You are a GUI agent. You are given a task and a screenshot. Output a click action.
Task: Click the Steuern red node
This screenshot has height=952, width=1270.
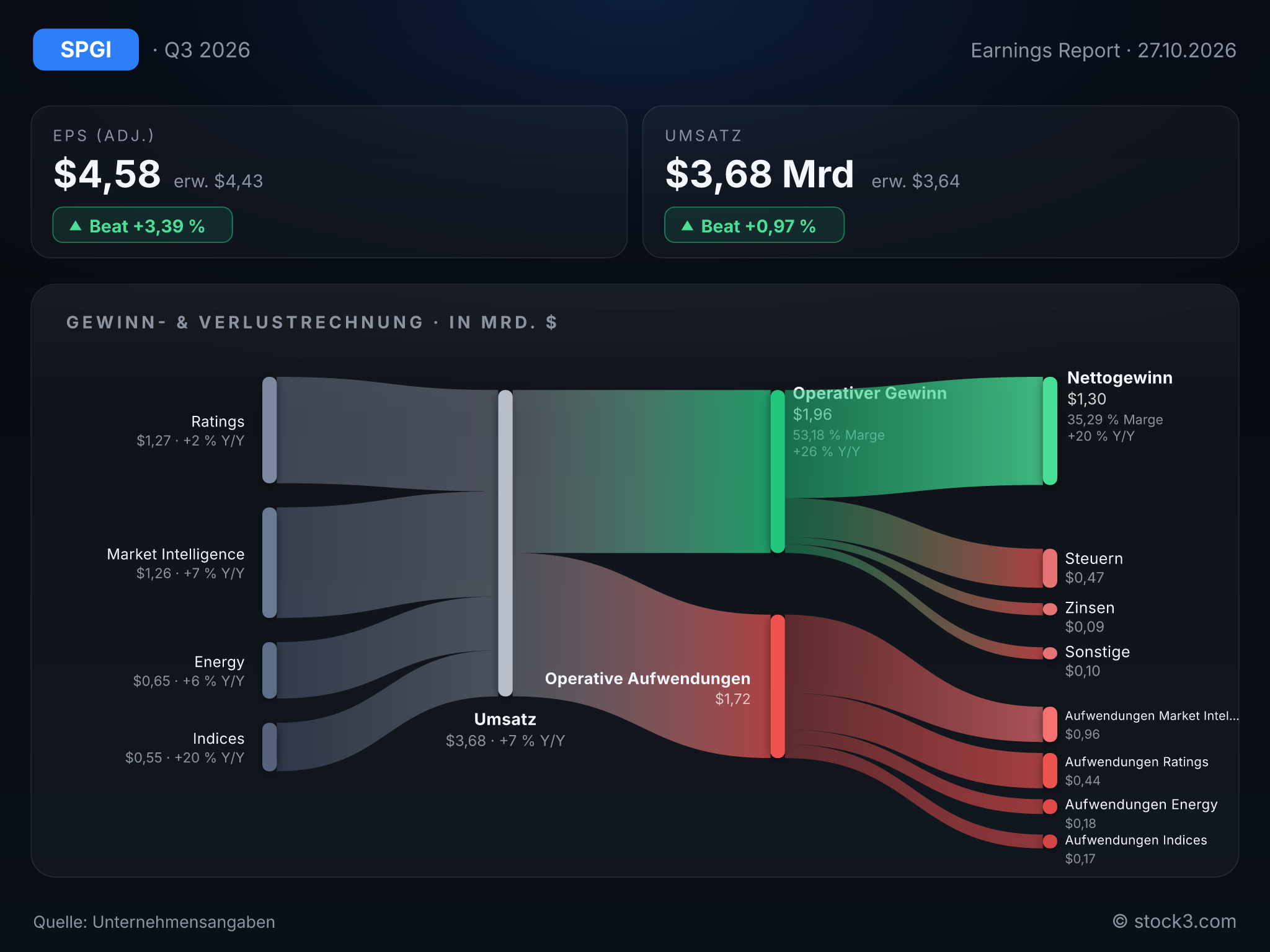click(x=1050, y=568)
